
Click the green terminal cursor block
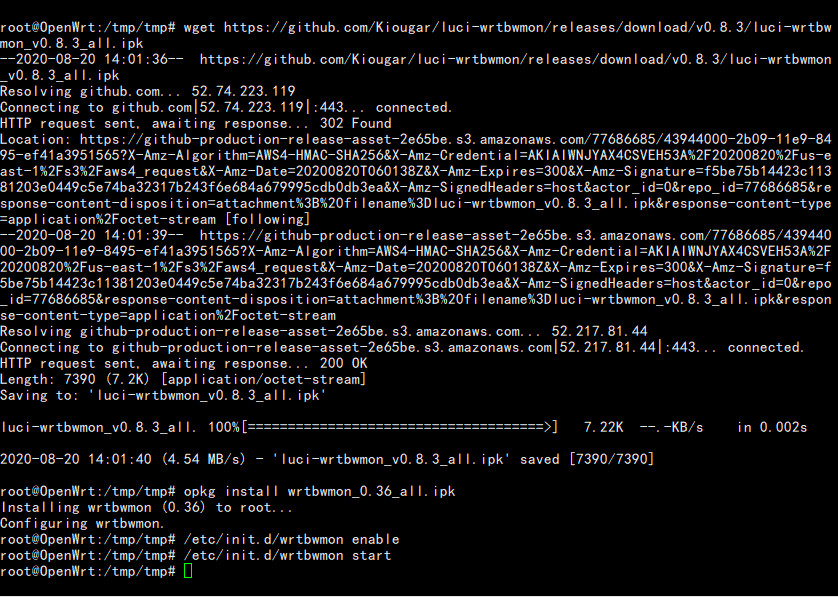188,571
